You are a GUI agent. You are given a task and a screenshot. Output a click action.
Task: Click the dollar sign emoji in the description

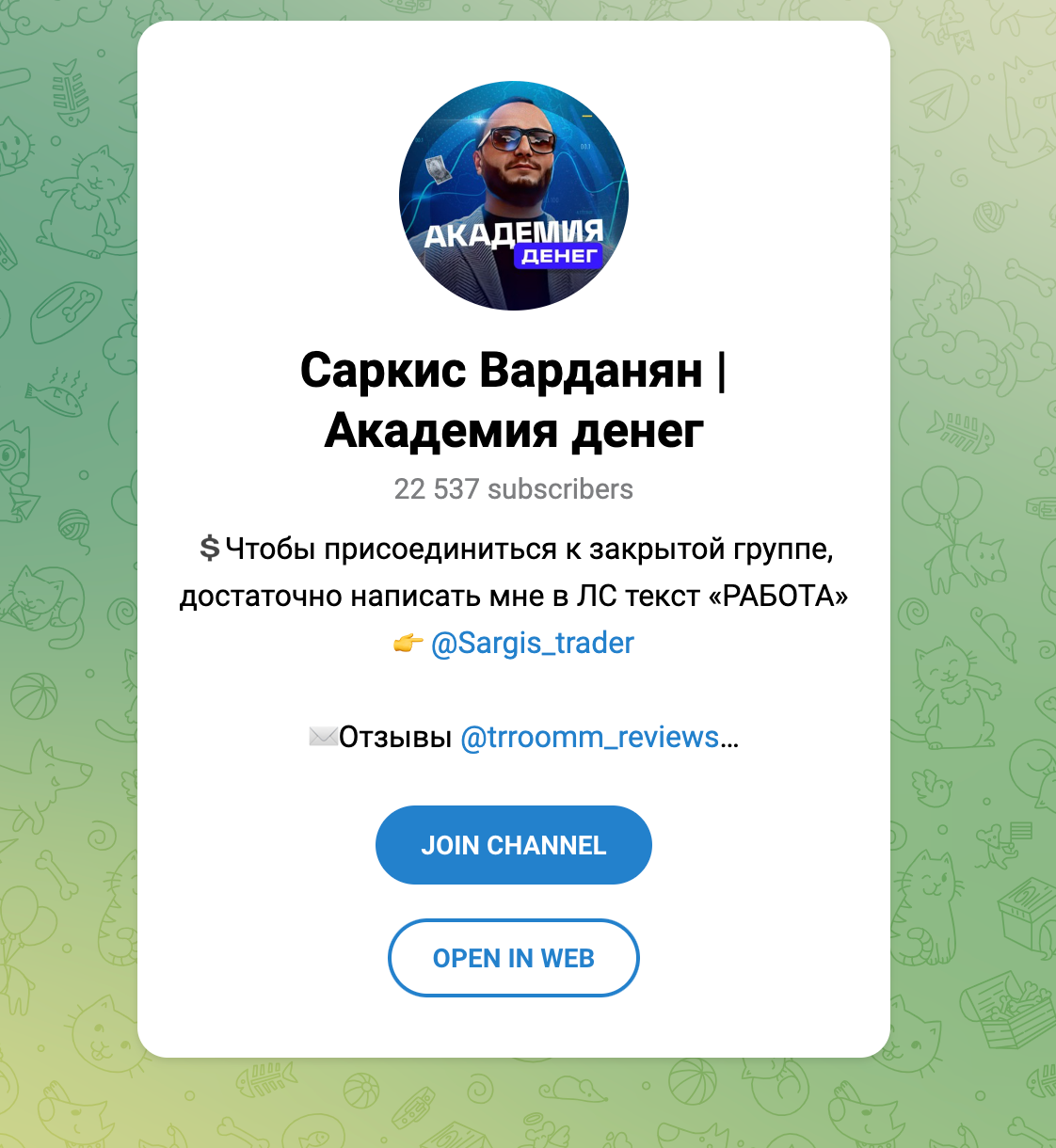click(210, 548)
